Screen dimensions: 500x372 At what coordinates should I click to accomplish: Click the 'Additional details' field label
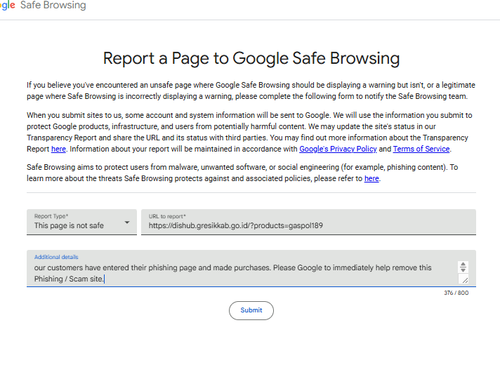tap(56, 257)
